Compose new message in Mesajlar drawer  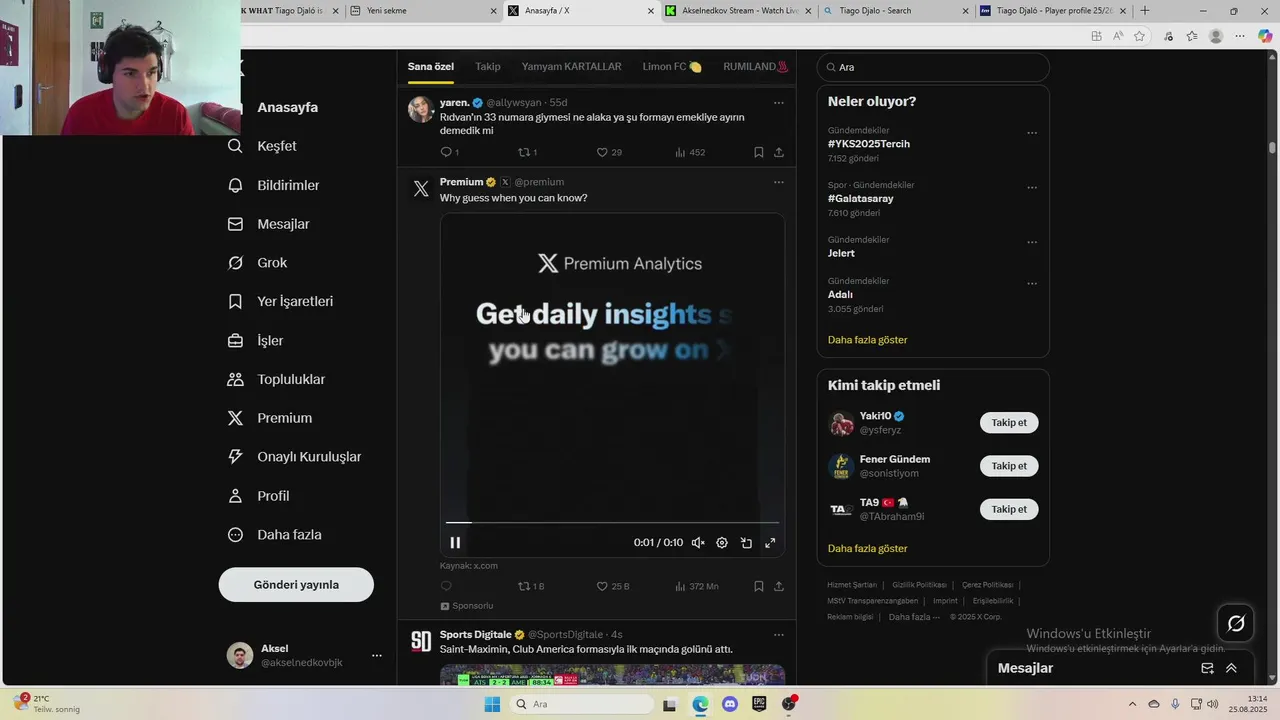pos(1207,668)
